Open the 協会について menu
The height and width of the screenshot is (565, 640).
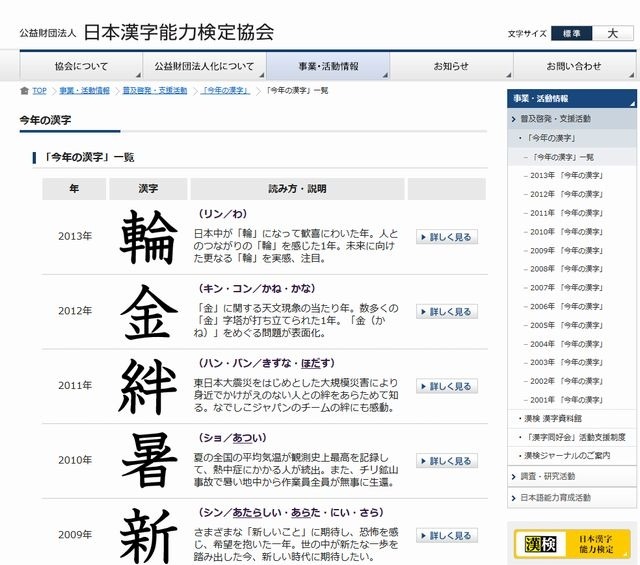tap(81, 66)
